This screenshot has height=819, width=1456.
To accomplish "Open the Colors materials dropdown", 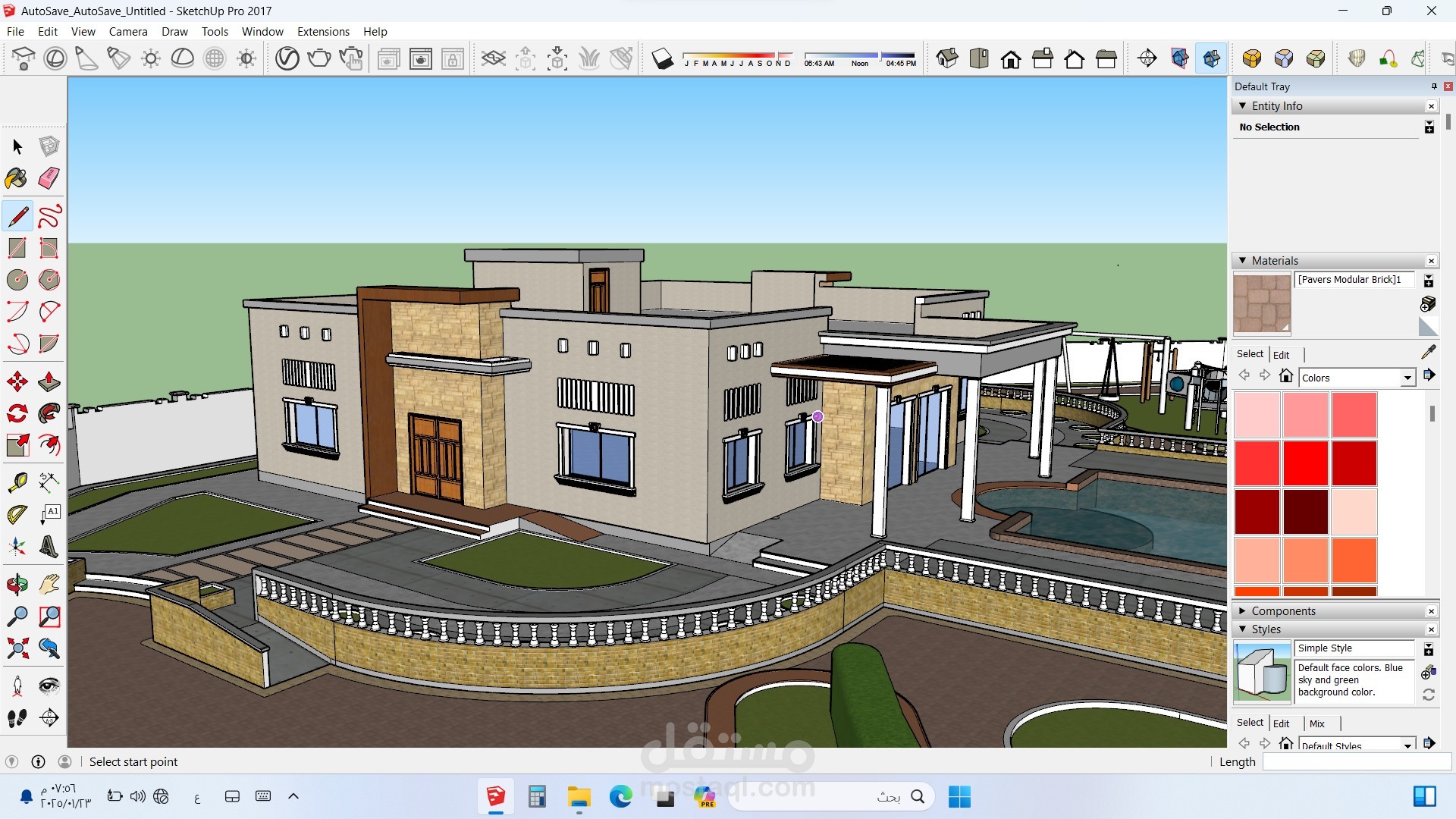I will 1407,378.
